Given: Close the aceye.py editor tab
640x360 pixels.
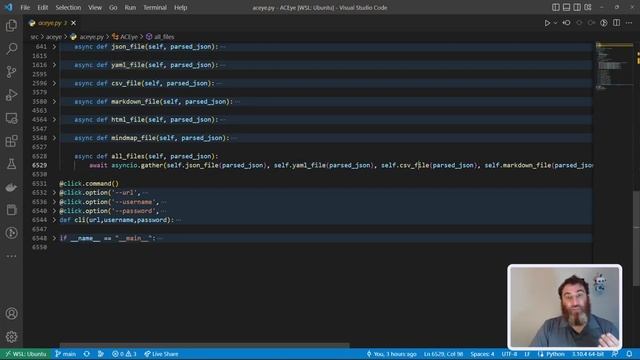Looking at the screenshot, I should (x=73, y=23).
